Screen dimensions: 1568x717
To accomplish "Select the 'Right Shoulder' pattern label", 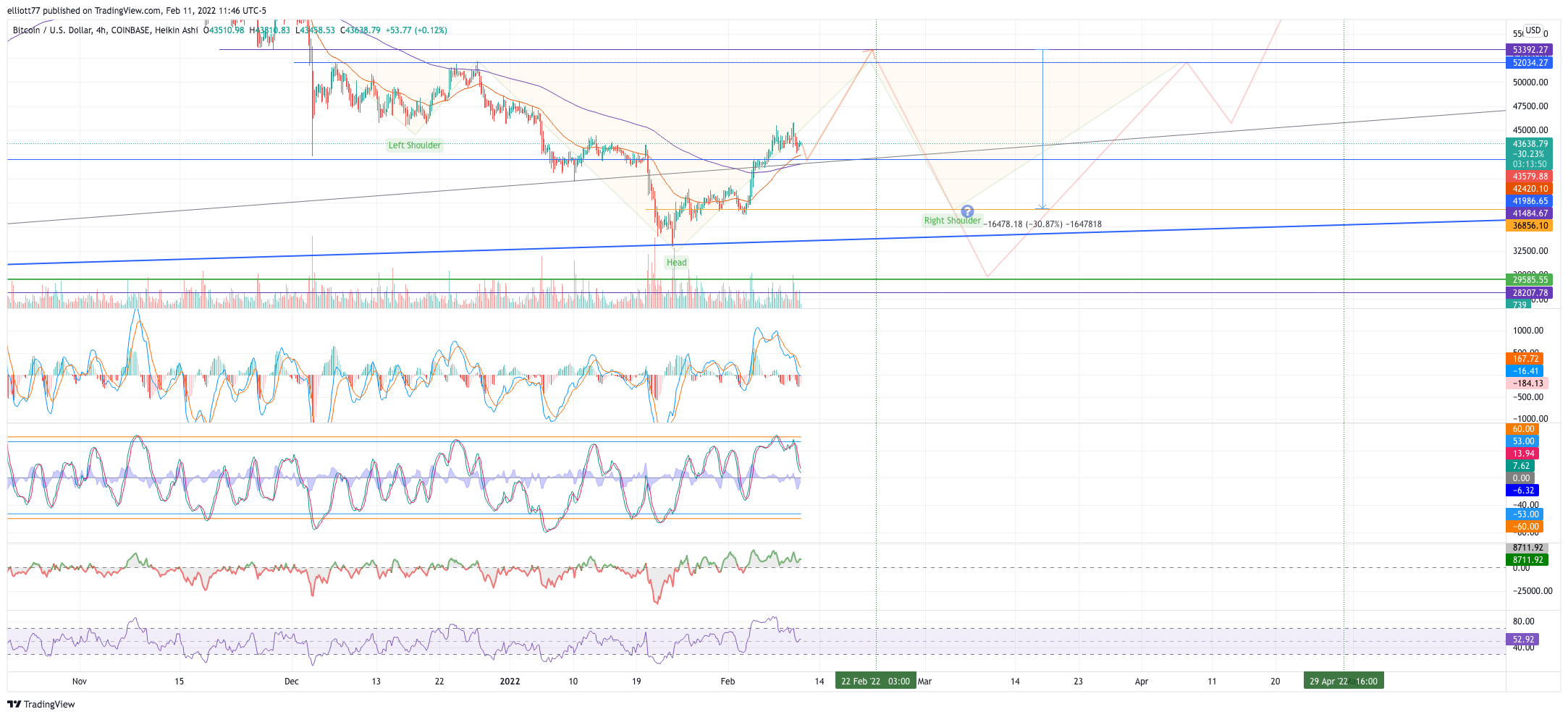I will tap(952, 221).
